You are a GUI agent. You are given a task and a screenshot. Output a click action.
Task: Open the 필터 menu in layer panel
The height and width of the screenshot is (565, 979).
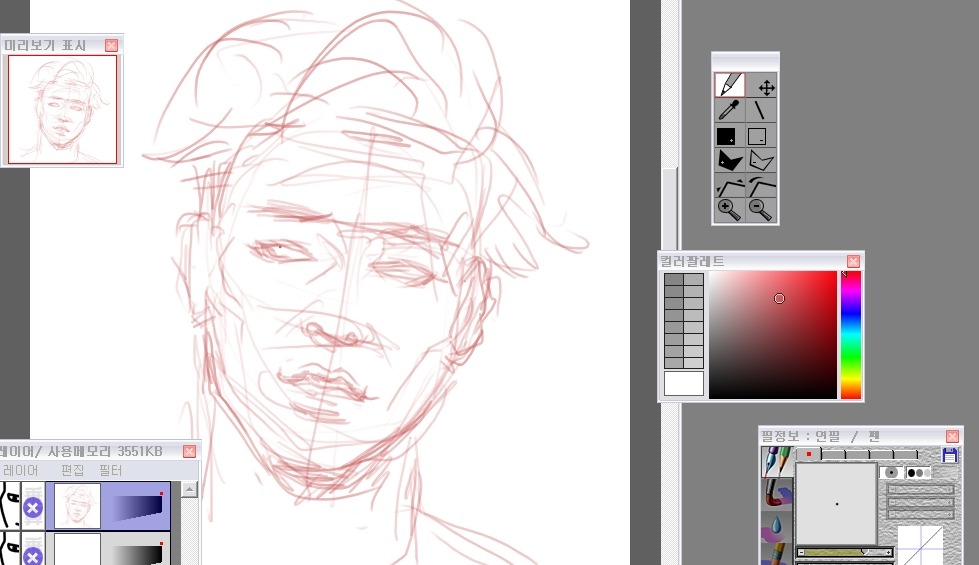click(x=110, y=470)
